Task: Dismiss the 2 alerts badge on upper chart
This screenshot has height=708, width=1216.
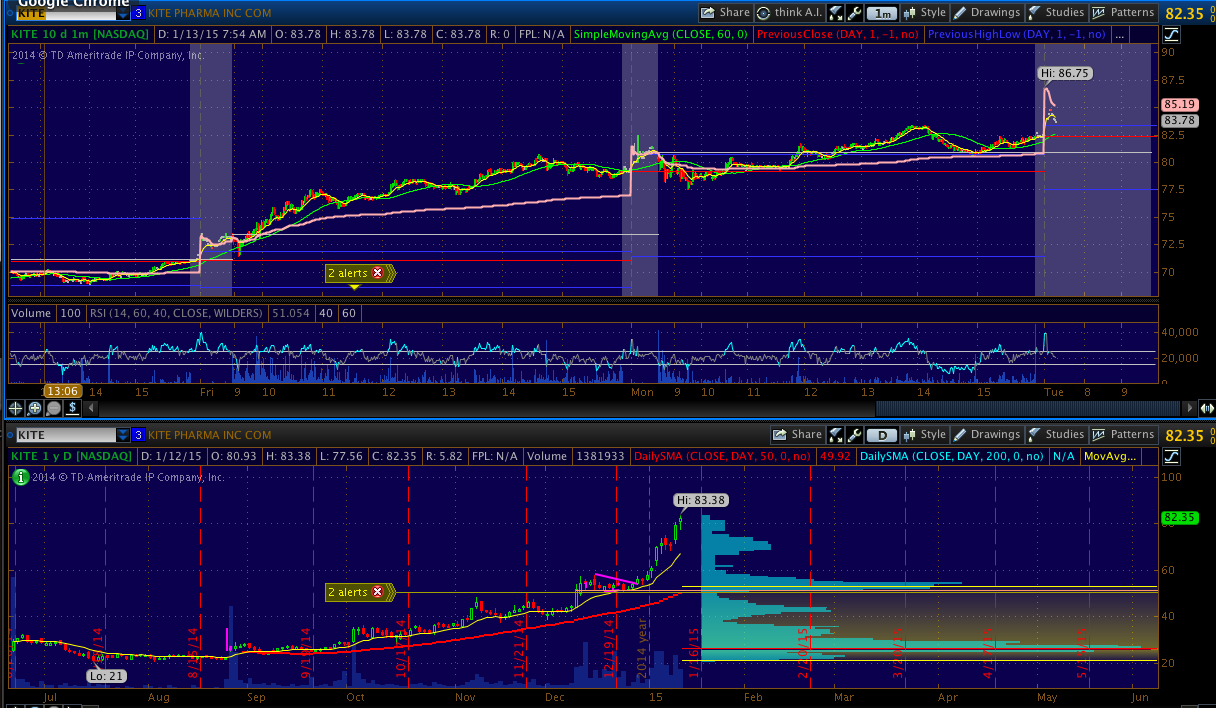Action: pos(377,273)
